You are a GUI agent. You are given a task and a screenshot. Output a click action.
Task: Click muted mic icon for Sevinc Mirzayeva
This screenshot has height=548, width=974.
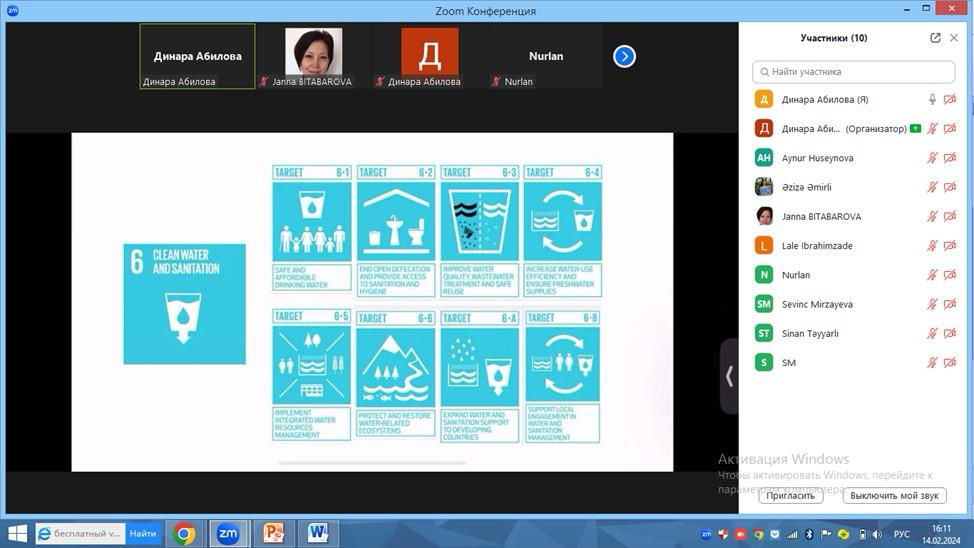932,304
